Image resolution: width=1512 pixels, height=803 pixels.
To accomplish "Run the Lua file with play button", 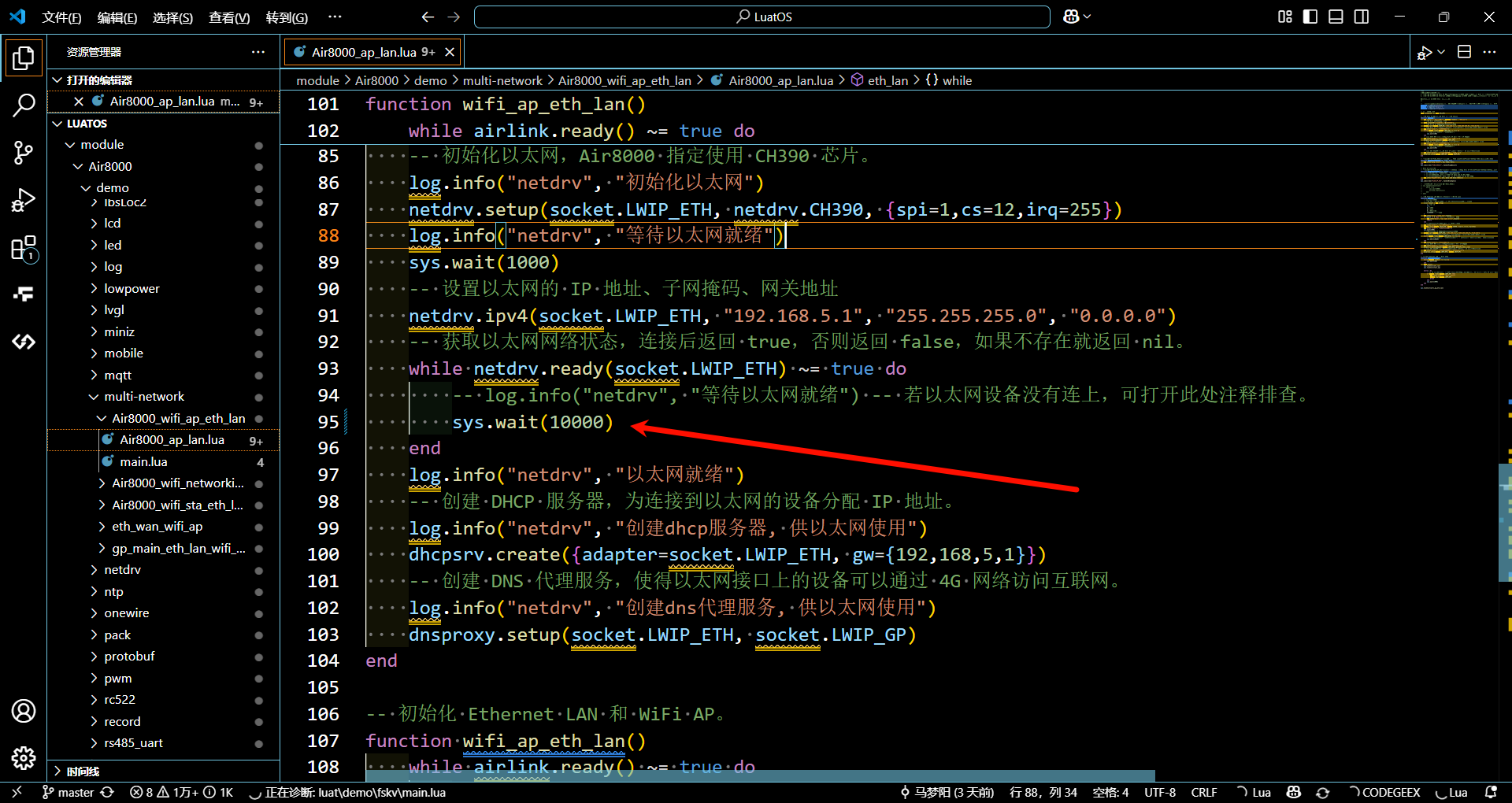I will coord(1424,52).
